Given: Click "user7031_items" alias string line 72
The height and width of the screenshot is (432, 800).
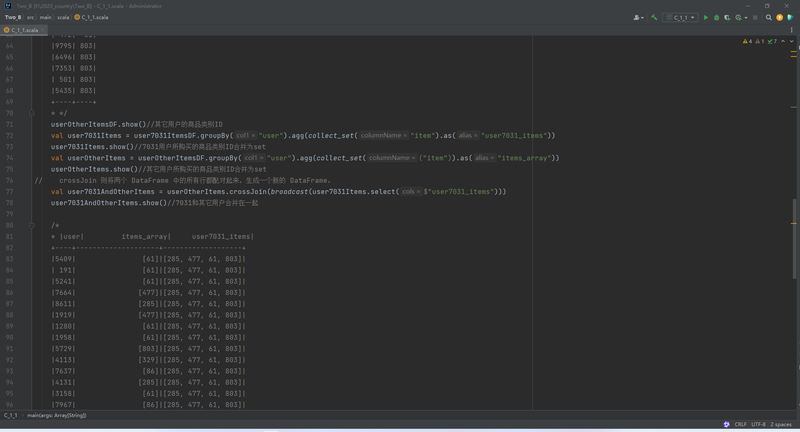Looking at the screenshot, I should 514,136.
